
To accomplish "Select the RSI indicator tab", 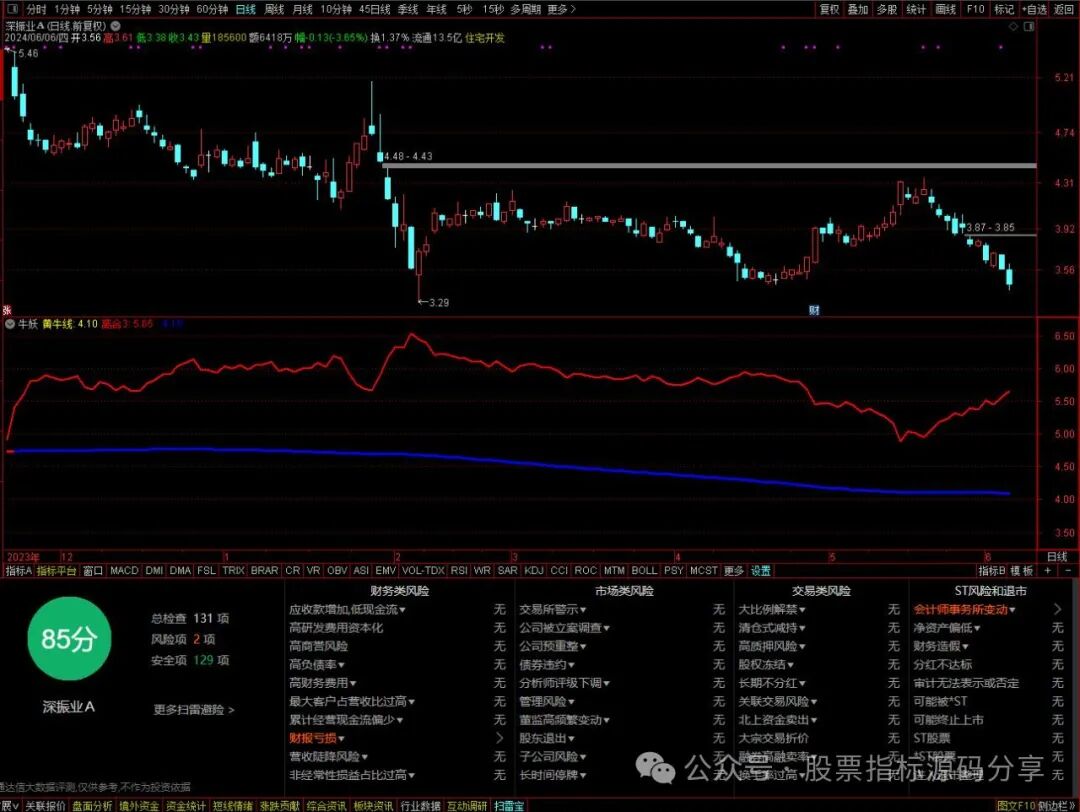I will 459,570.
